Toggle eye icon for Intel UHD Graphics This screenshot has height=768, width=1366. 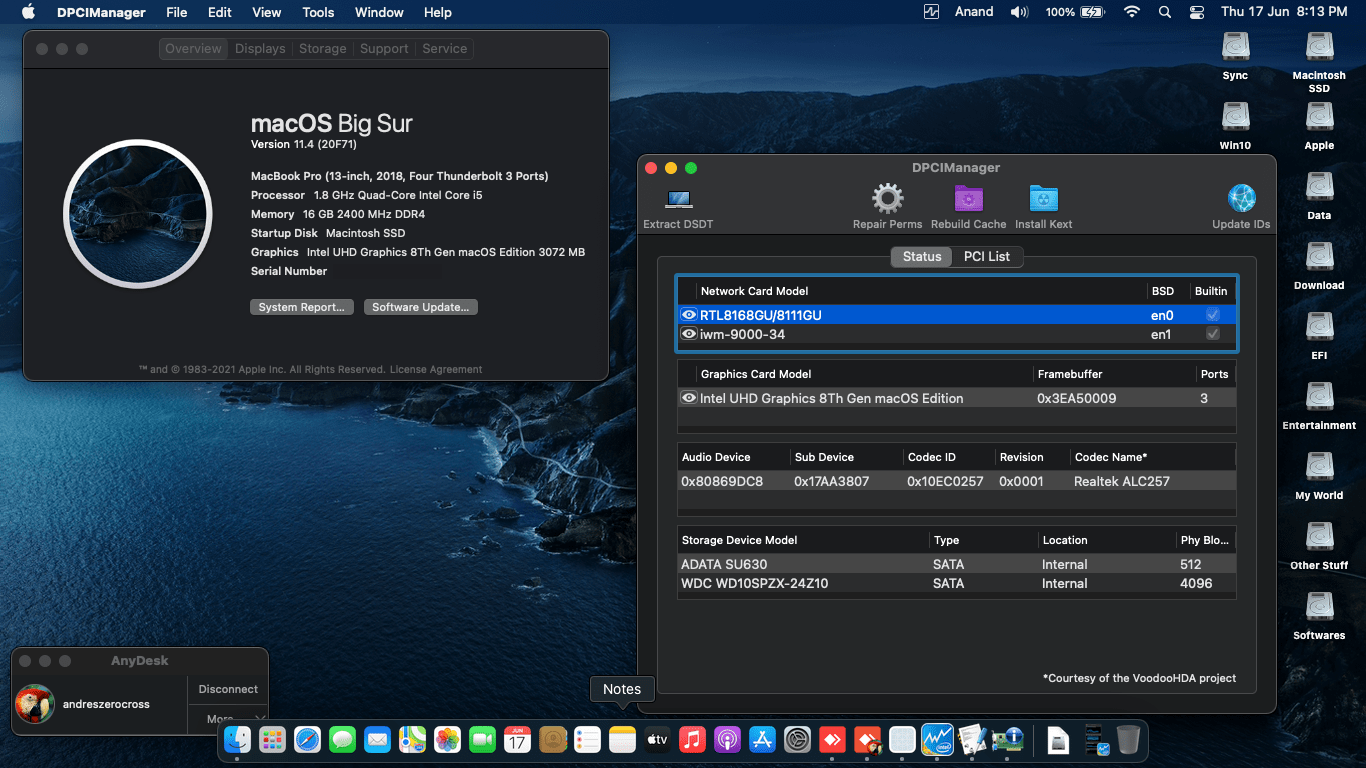tap(689, 398)
